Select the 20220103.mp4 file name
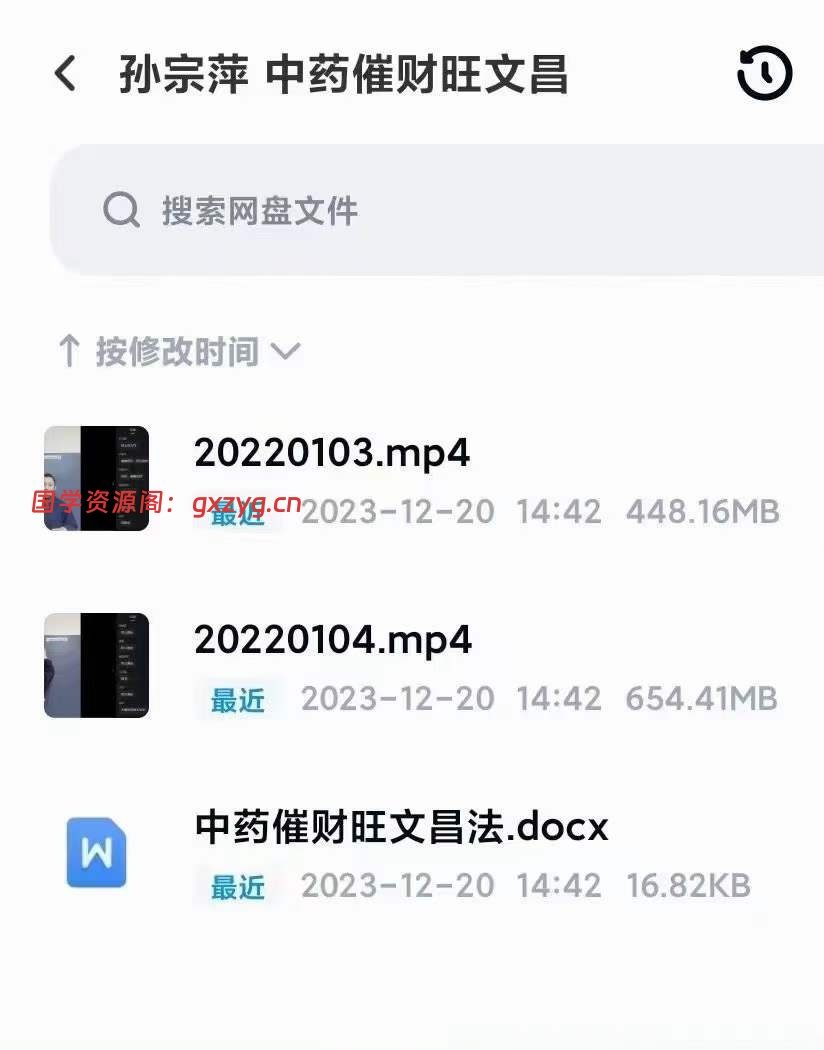This screenshot has height=1050, width=824. 332,454
